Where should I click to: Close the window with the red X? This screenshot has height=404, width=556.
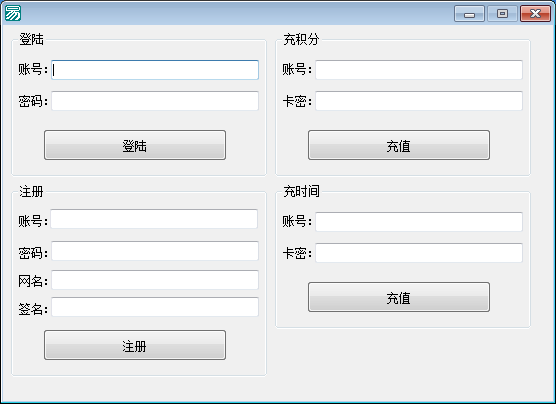[535, 14]
